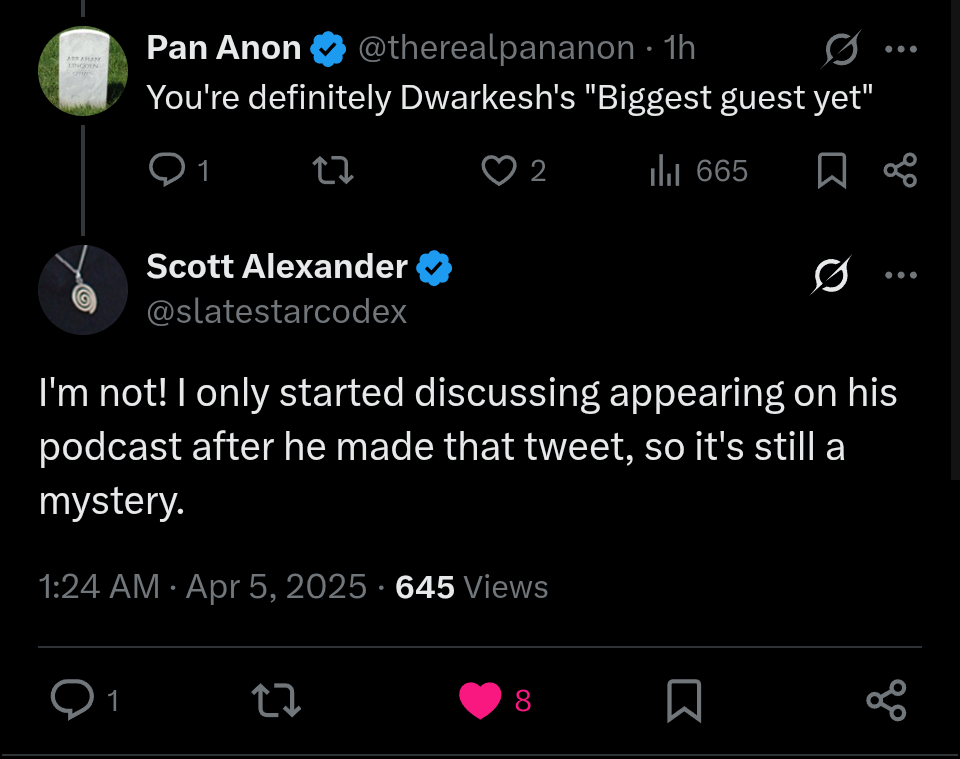960x759 pixels.
Task: Visit the @therealpananon profile handle
Action: click(x=497, y=48)
